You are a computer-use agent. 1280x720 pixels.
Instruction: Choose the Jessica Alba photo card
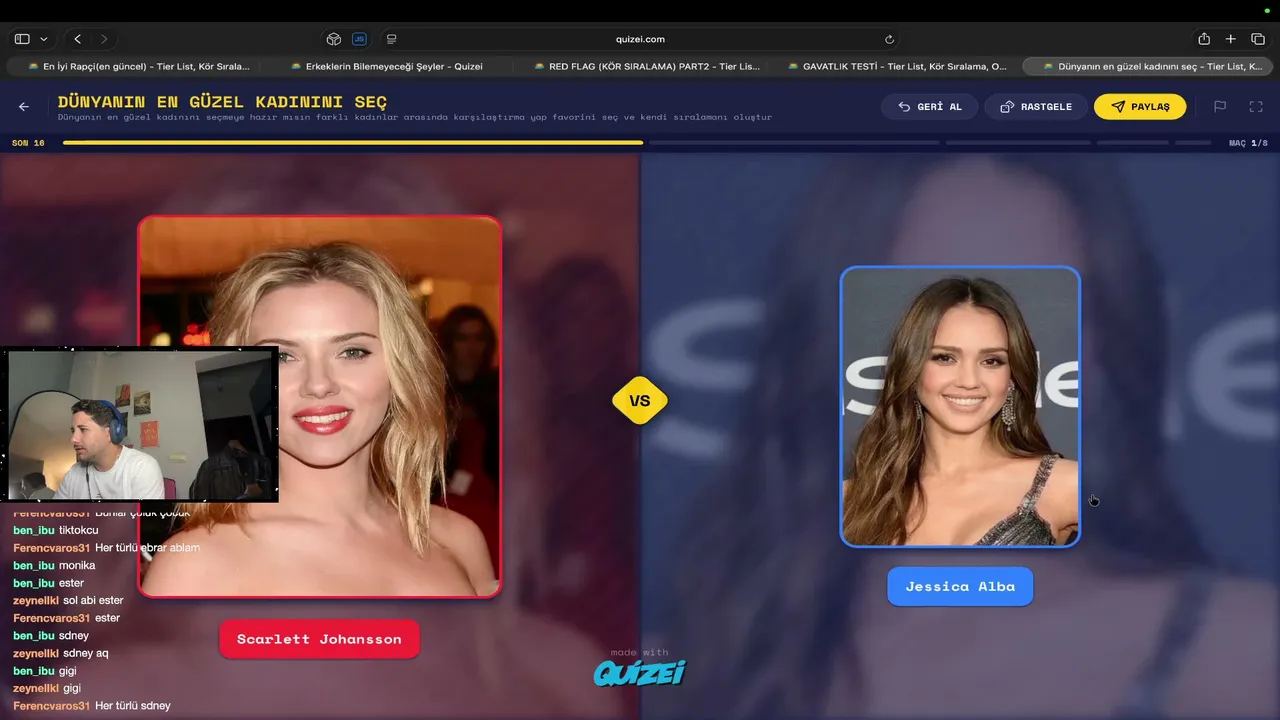960,406
